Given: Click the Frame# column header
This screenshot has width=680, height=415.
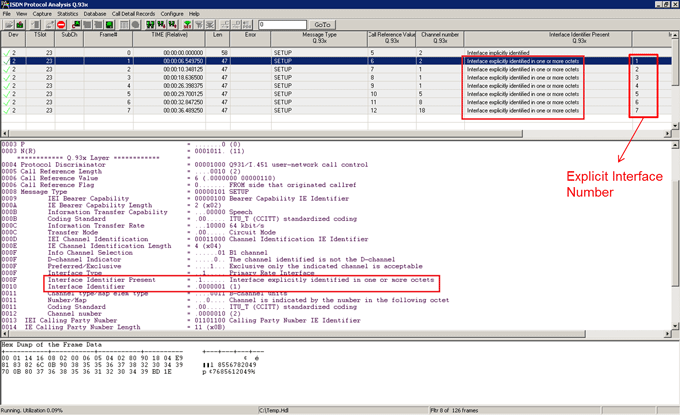Looking at the screenshot, I should tap(108, 38).
